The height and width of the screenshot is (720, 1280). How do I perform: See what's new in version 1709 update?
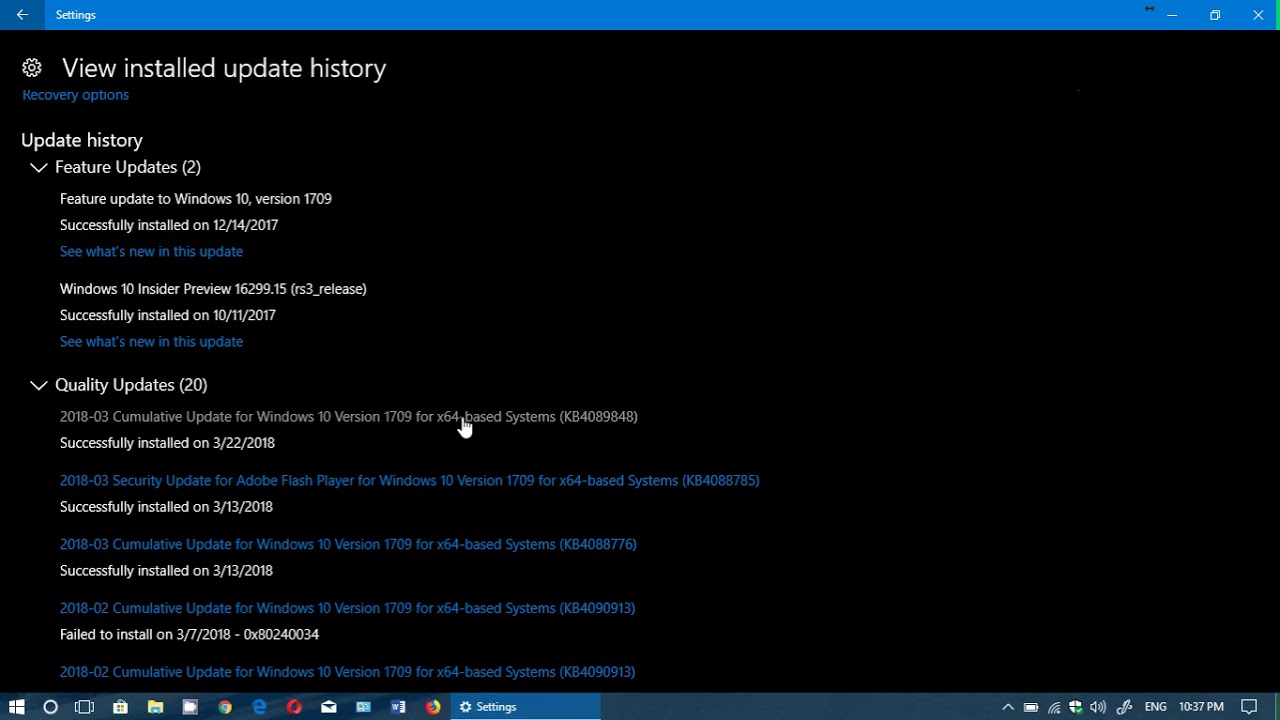click(151, 252)
